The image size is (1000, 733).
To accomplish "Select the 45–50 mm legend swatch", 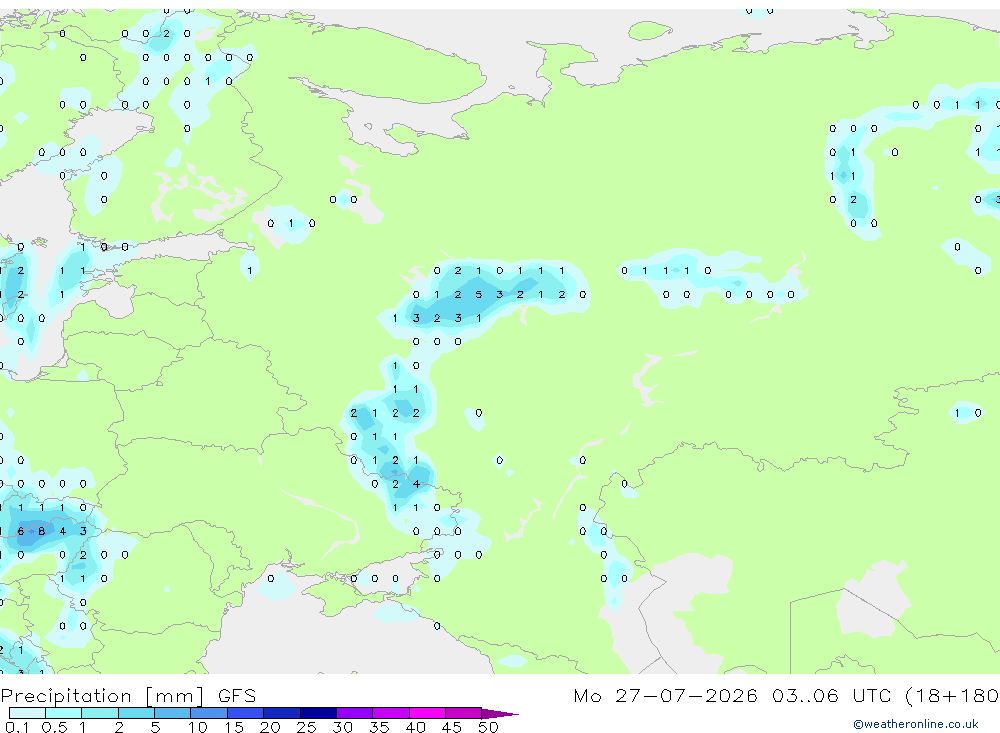I will (464, 713).
